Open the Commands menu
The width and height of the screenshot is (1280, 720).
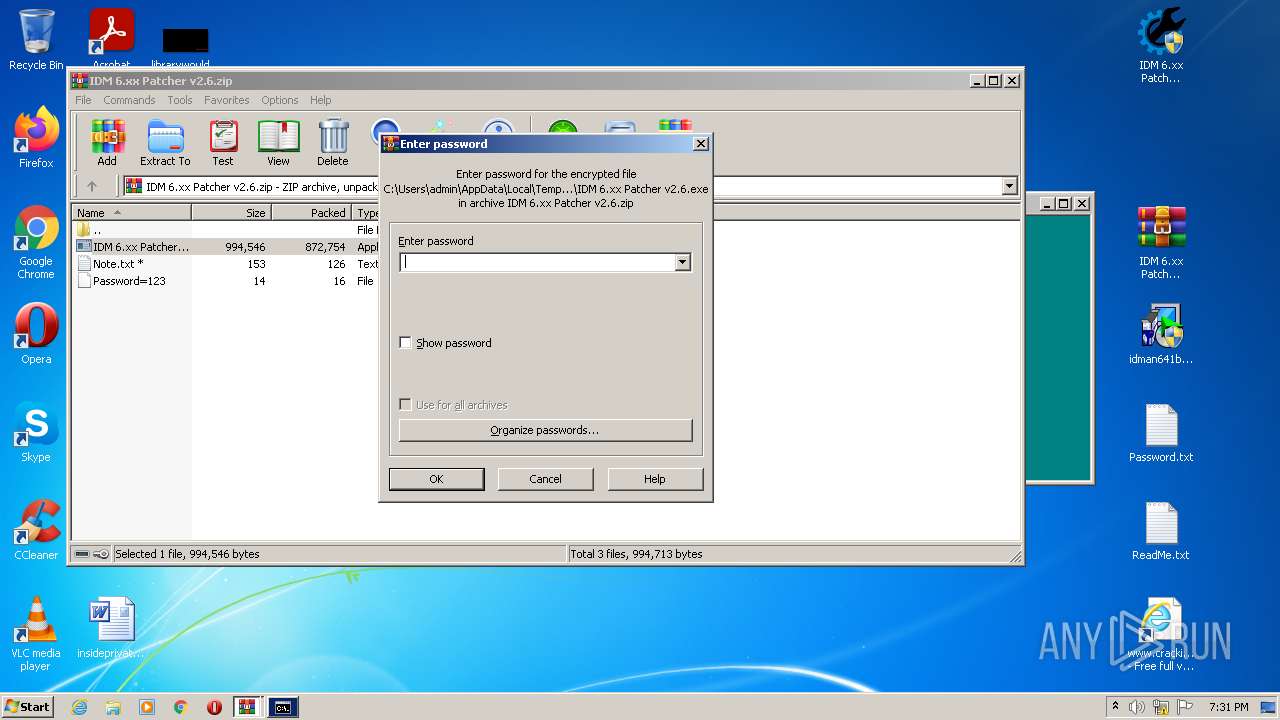[129, 100]
